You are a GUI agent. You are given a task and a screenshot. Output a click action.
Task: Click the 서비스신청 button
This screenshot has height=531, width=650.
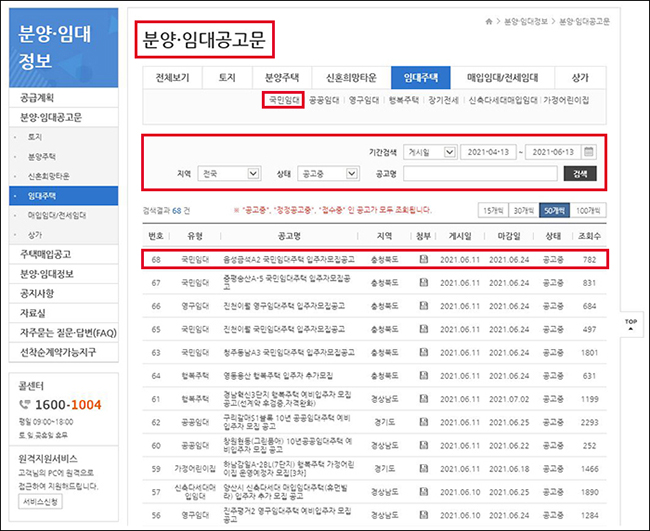[x=40, y=502]
